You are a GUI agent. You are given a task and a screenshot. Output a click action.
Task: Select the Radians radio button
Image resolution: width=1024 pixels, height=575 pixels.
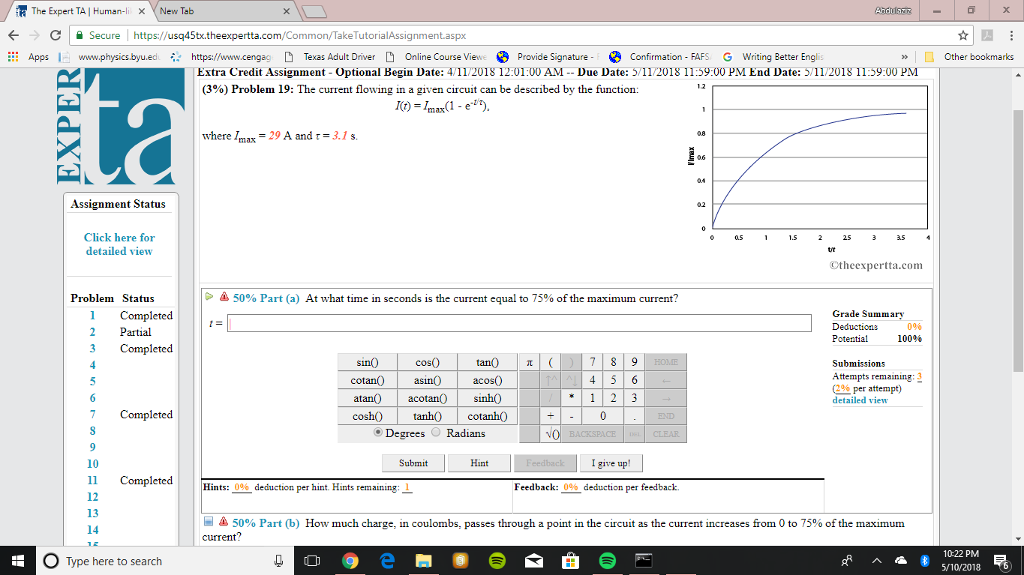438,433
